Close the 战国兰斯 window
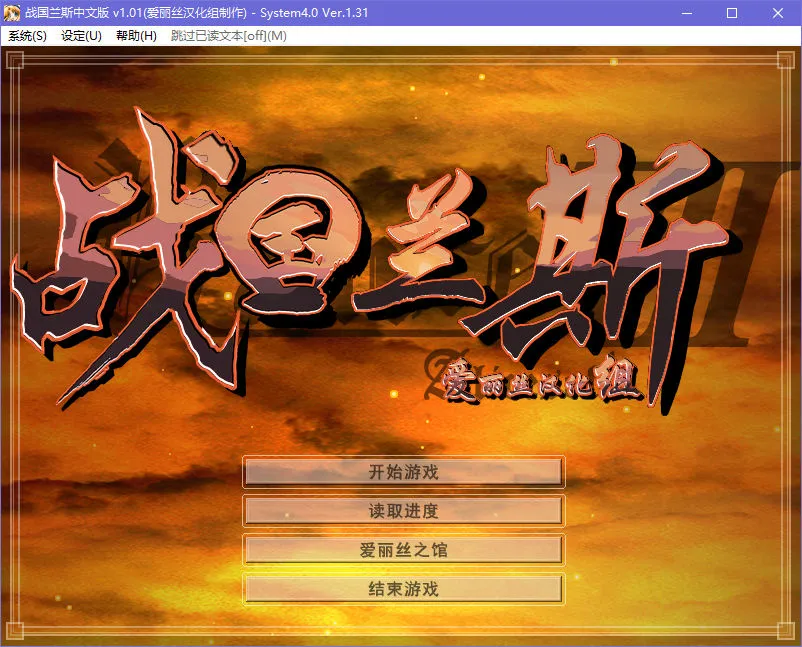Image resolution: width=802 pixels, height=647 pixels. coord(778,13)
